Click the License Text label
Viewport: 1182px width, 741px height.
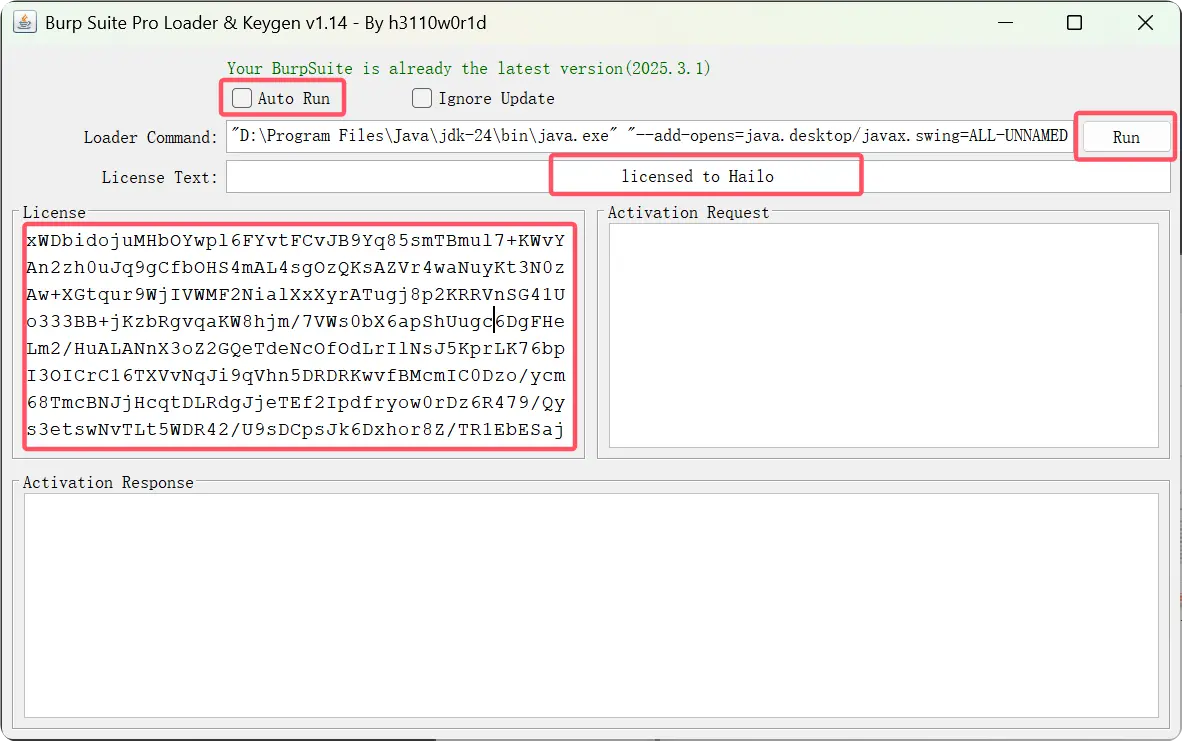pos(158,176)
